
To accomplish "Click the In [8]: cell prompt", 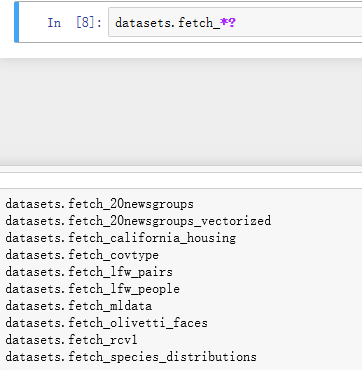I will click(x=74, y=23).
